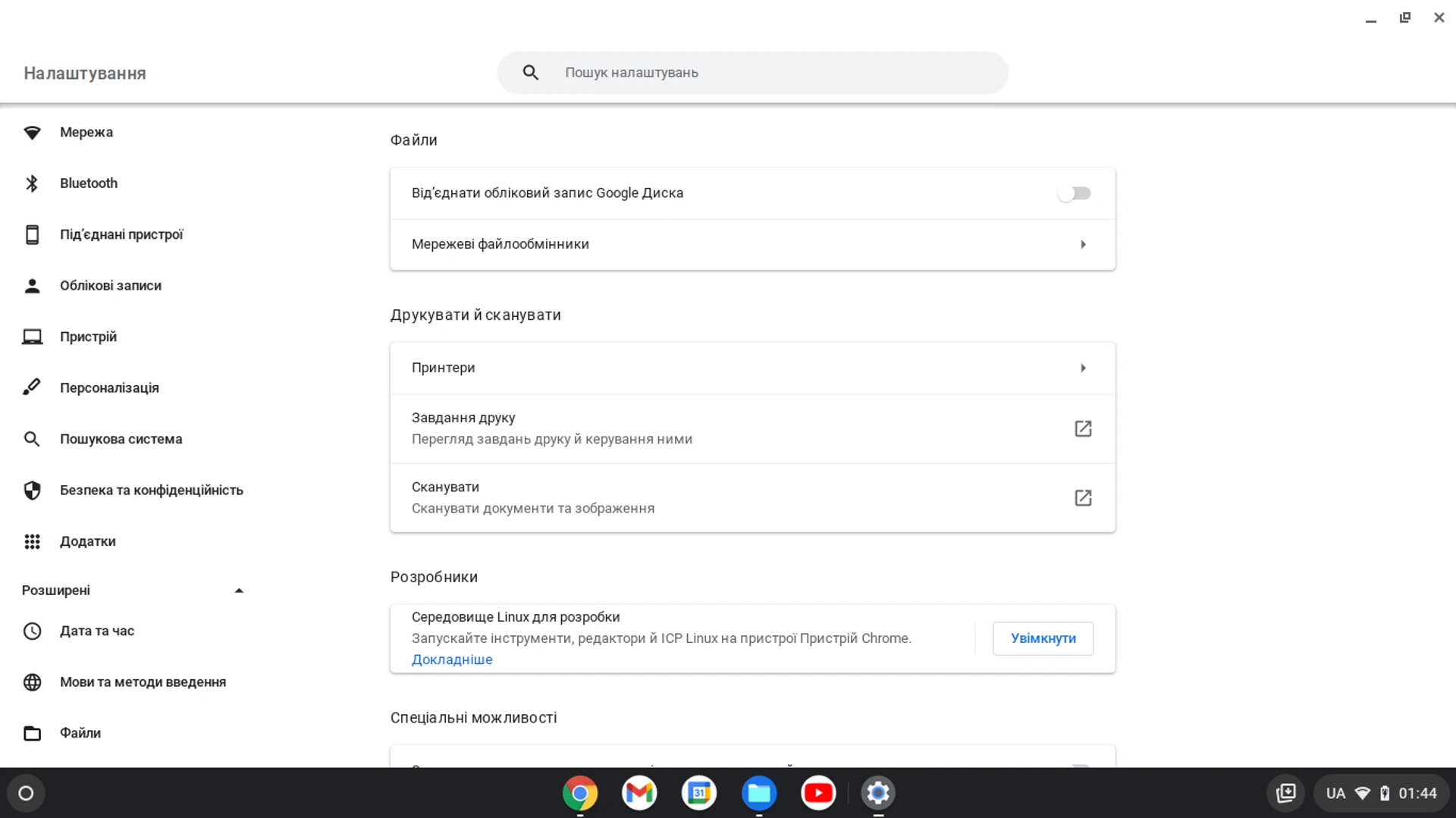This screenshot has width=1456, height=818.
Task: Launch Chrome from the shelf
Action: pyautogui.click(x=580, y=793)
